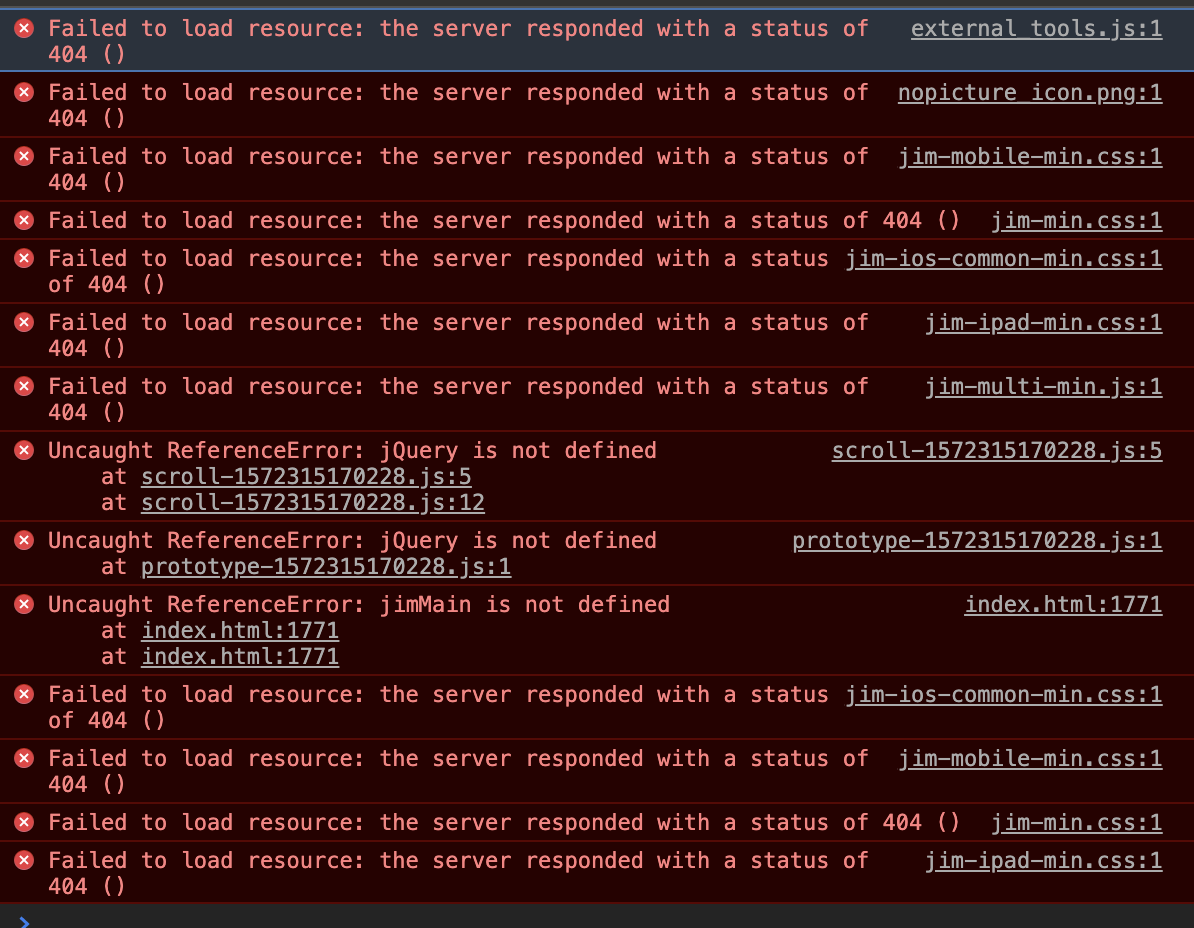Screen dimensions: 1194x928
Task: Click the error icon of the first jim-mobile-min.css failure
Action: 25,157
